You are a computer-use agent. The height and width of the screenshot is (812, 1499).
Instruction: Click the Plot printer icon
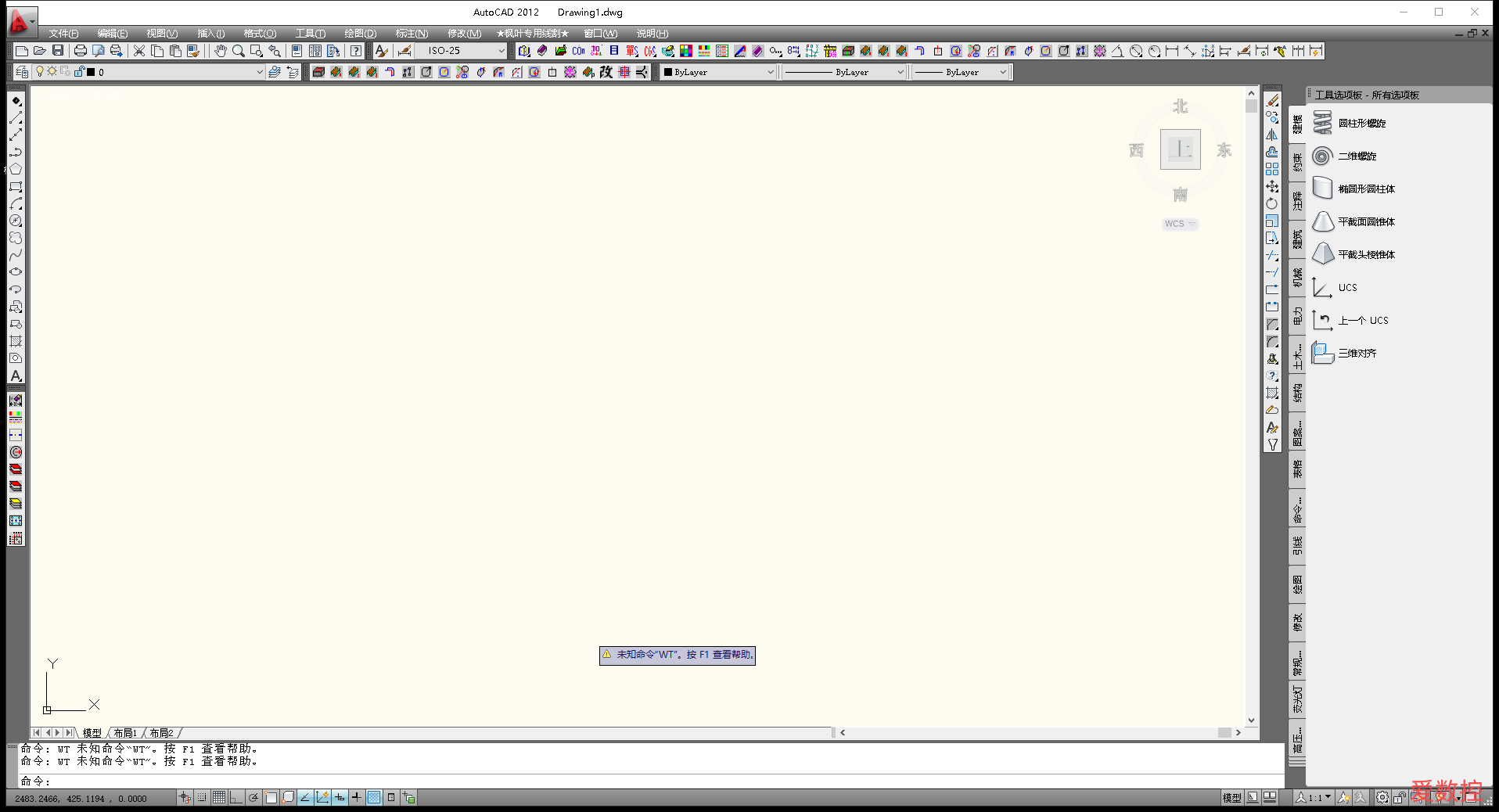(80, 51)
